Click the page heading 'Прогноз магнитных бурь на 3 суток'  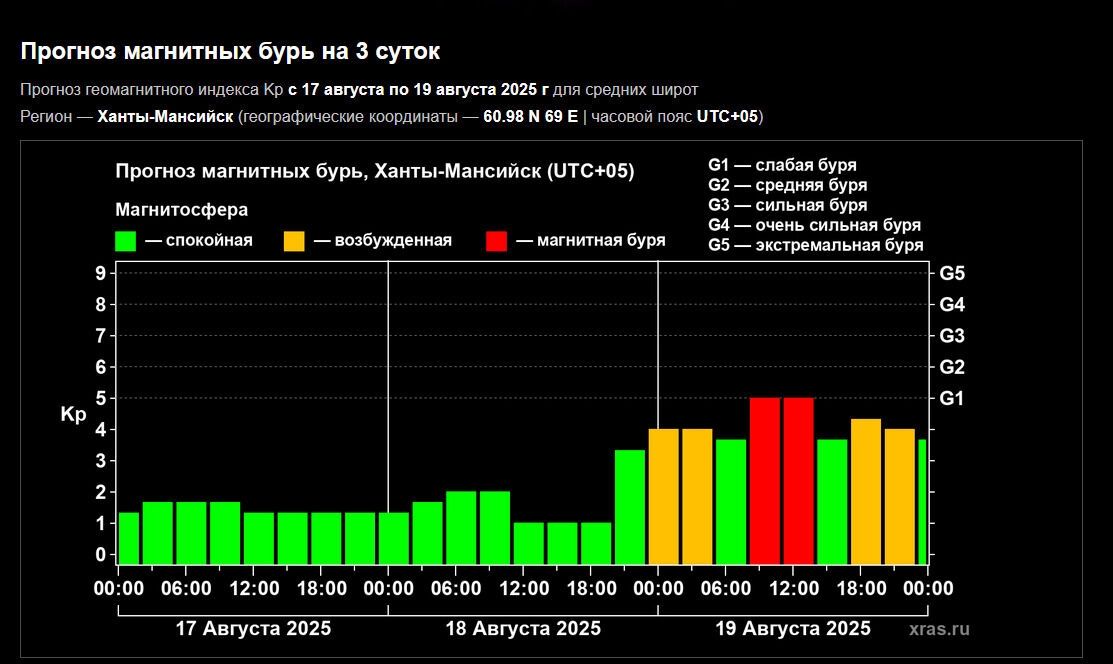tap(230, 51)
